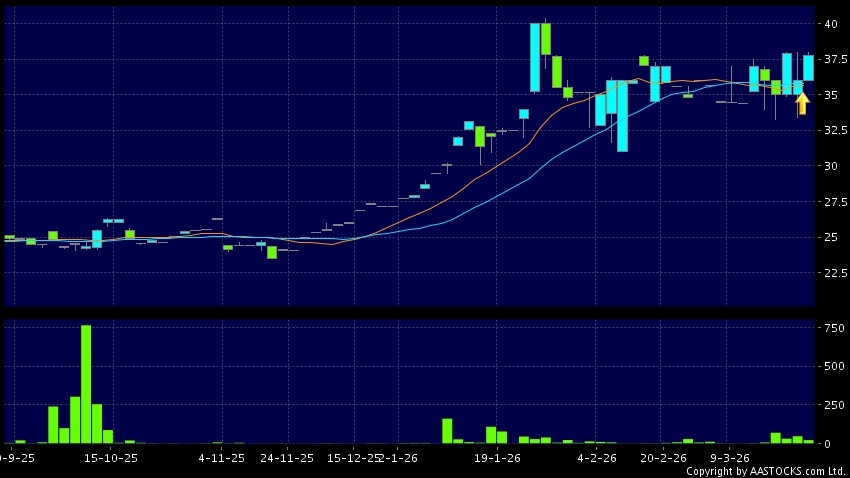
Task: Click the 27.5 price axis label
Action: click(x=827, y=202)
